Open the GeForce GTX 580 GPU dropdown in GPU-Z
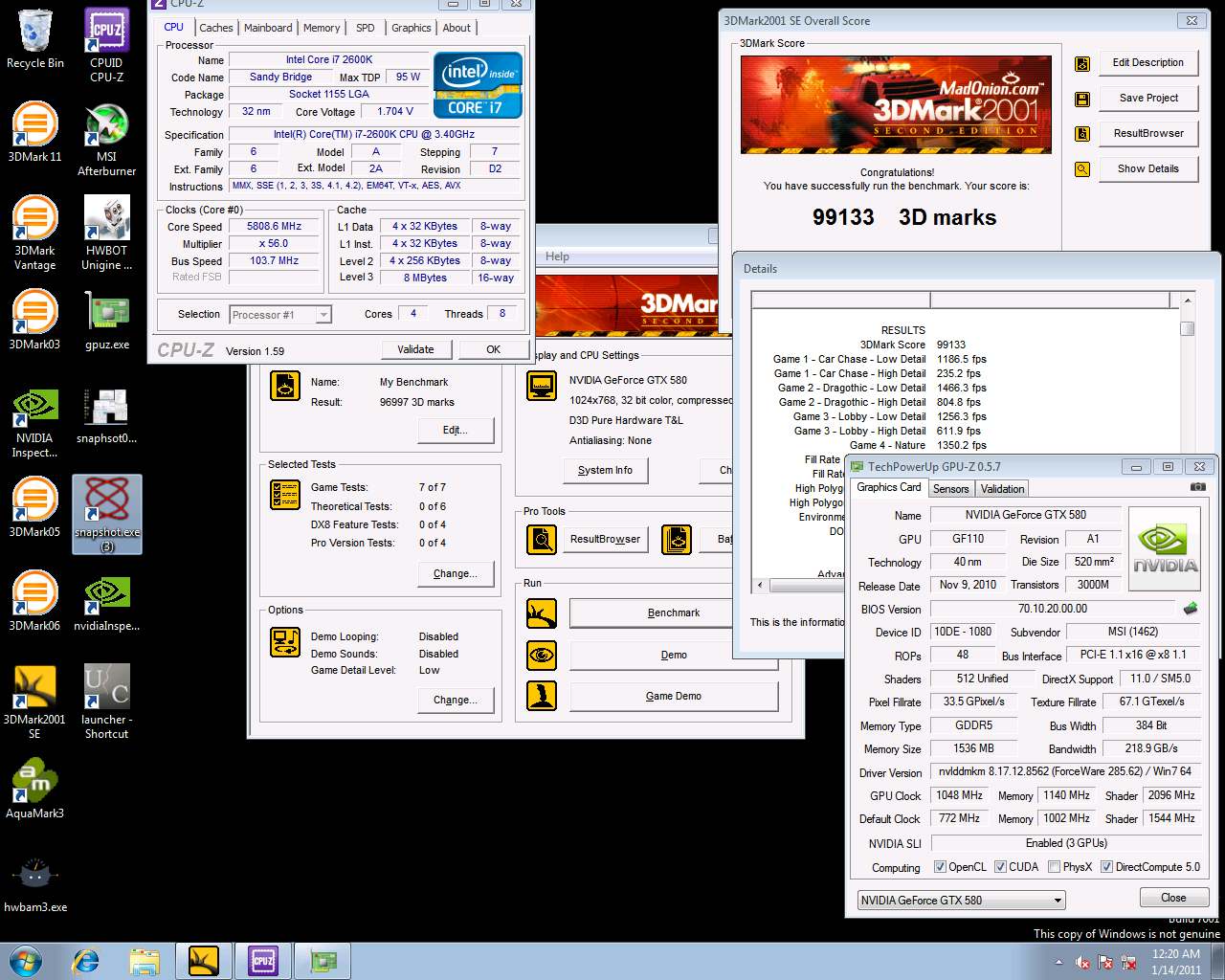 [x=961, y=901]
